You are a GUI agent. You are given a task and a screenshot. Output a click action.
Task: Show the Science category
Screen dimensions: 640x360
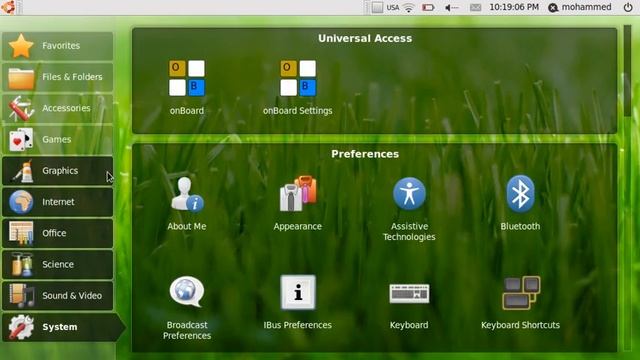pos(58,264)
